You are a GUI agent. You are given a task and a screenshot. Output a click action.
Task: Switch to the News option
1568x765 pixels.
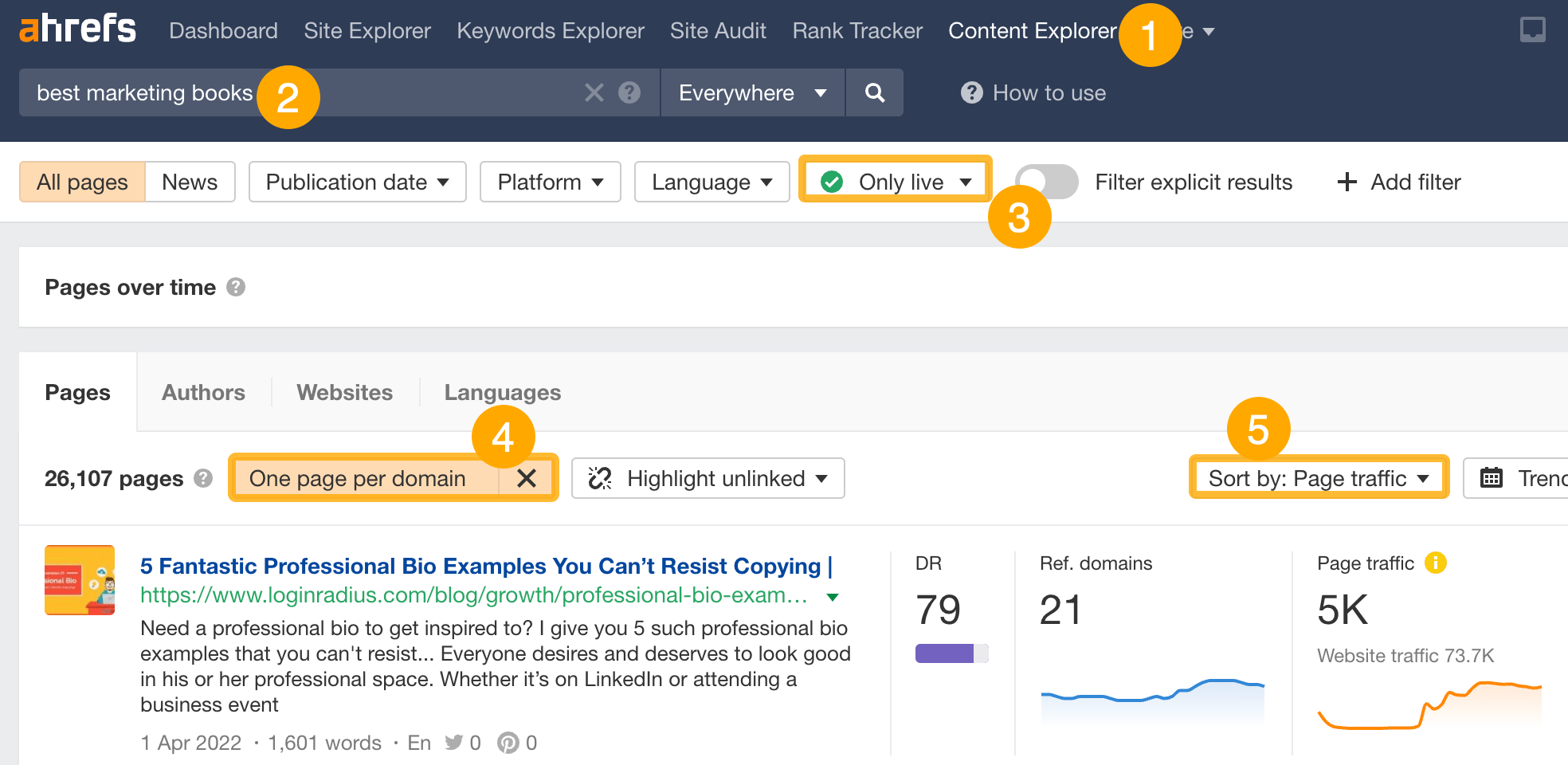[x=190, y=182]
